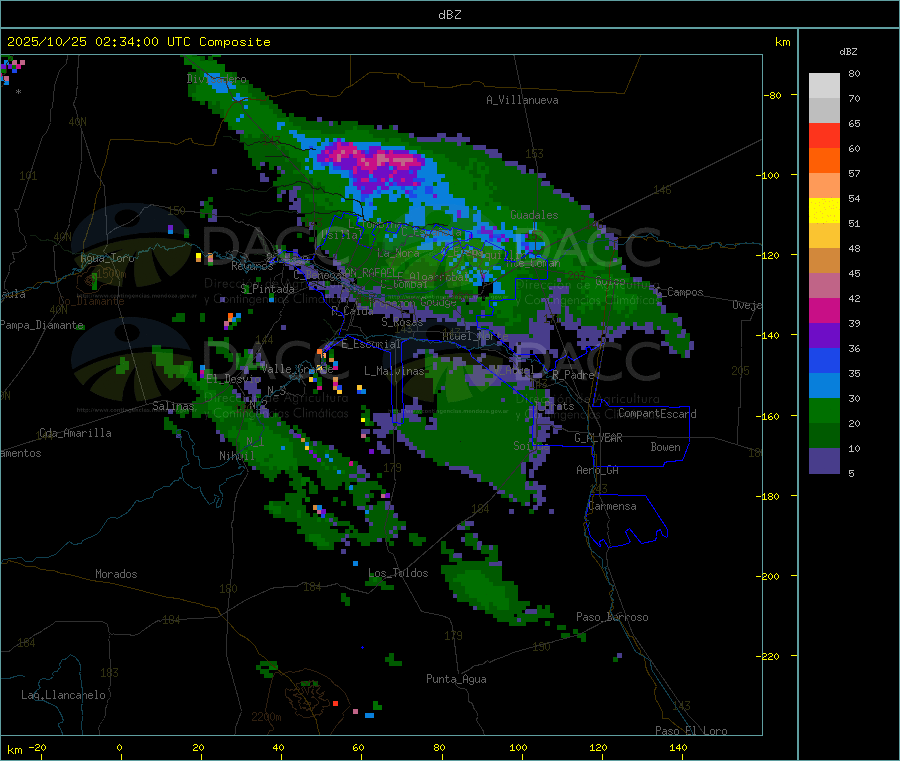Click the El_Desvio location label

[232, 379]
